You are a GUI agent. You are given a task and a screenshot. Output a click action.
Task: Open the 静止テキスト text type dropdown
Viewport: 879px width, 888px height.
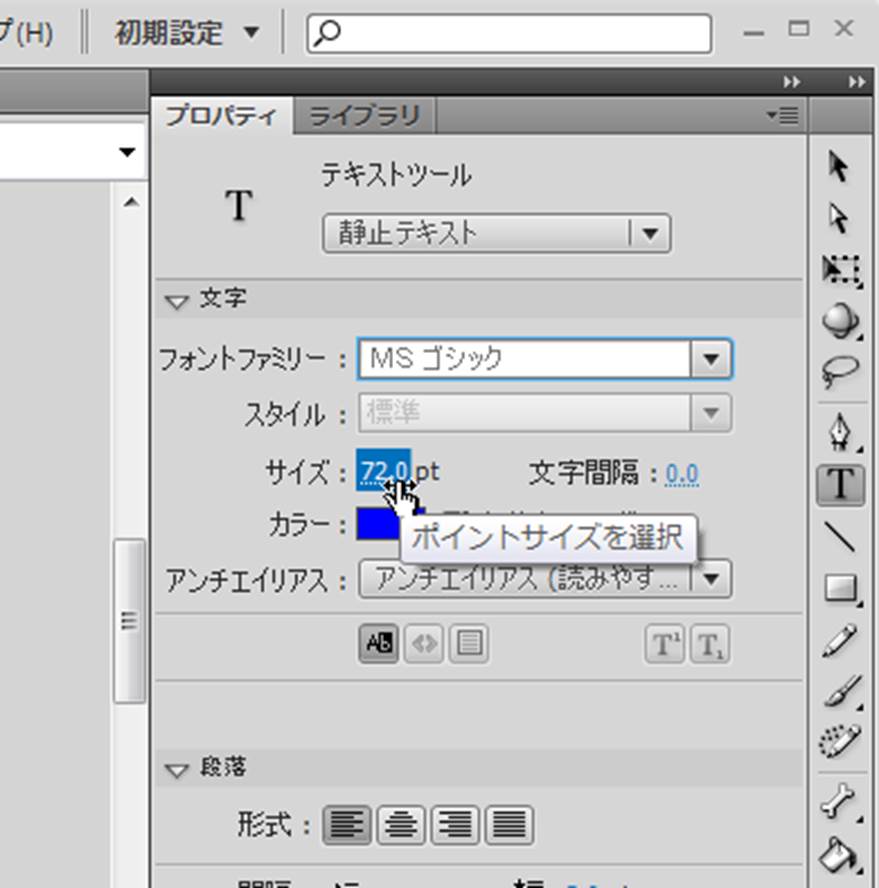(x=650, y=234)
